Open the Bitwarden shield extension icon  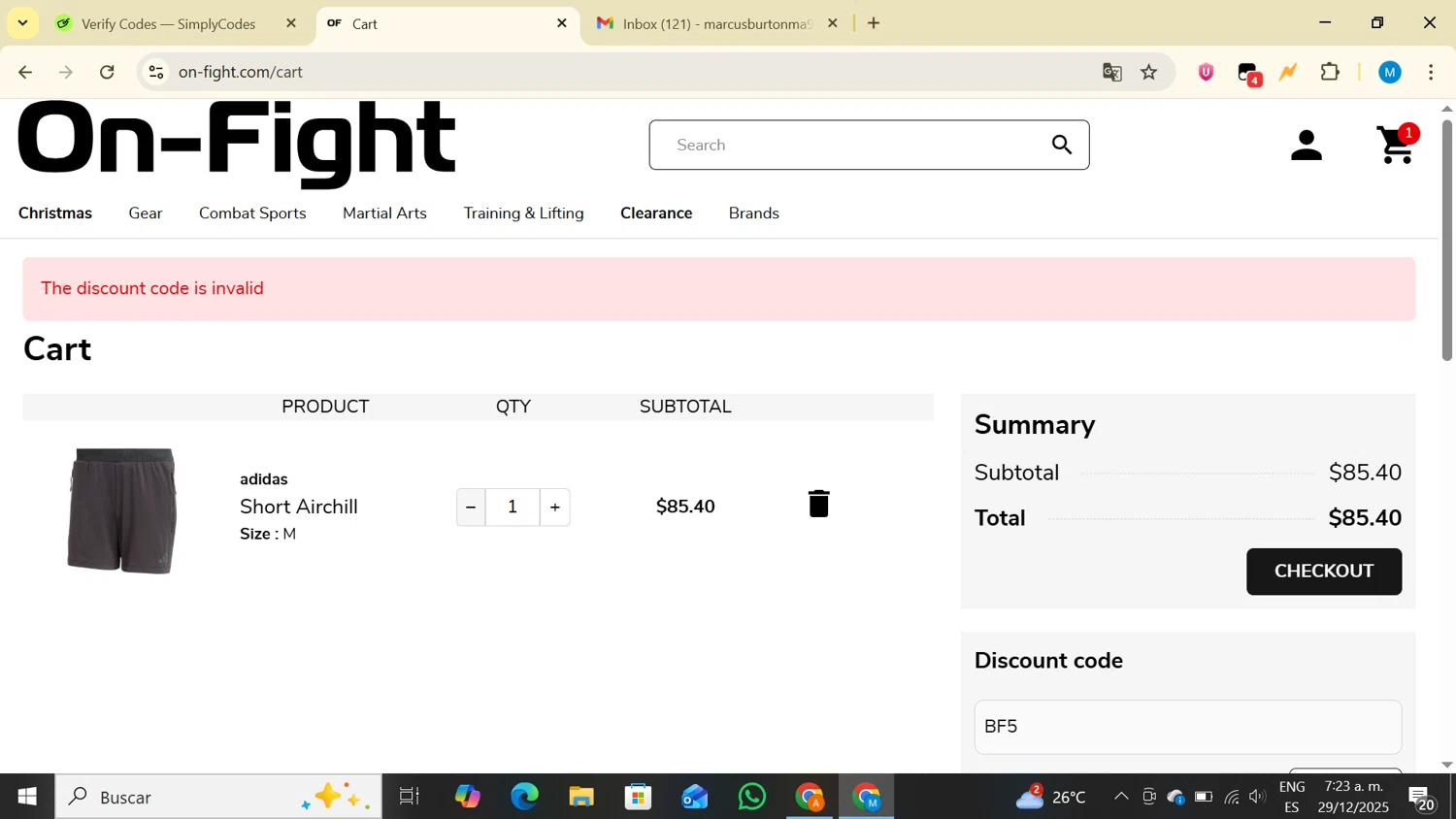(1206, 73)
